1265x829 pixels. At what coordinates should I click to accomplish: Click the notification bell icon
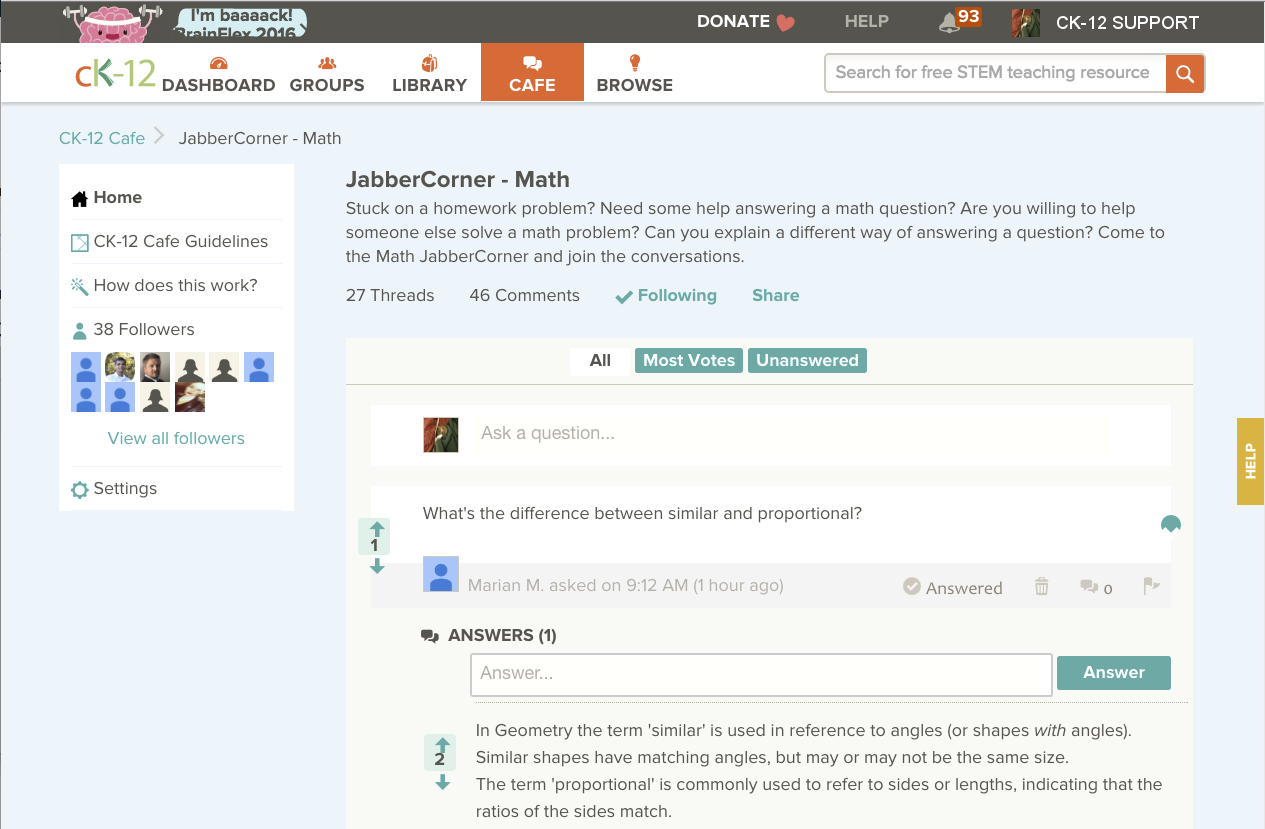950,23
